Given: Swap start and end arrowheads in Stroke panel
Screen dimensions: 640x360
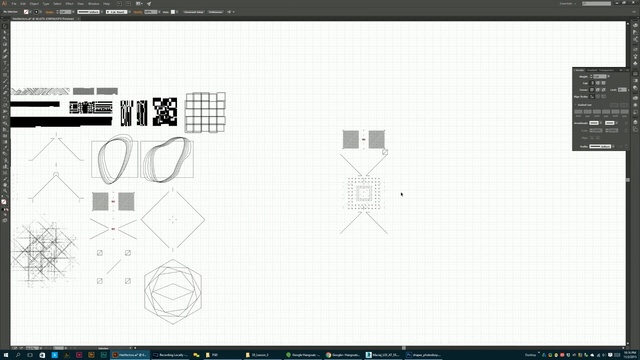Looking at the screenshot, I should (627, 123).
